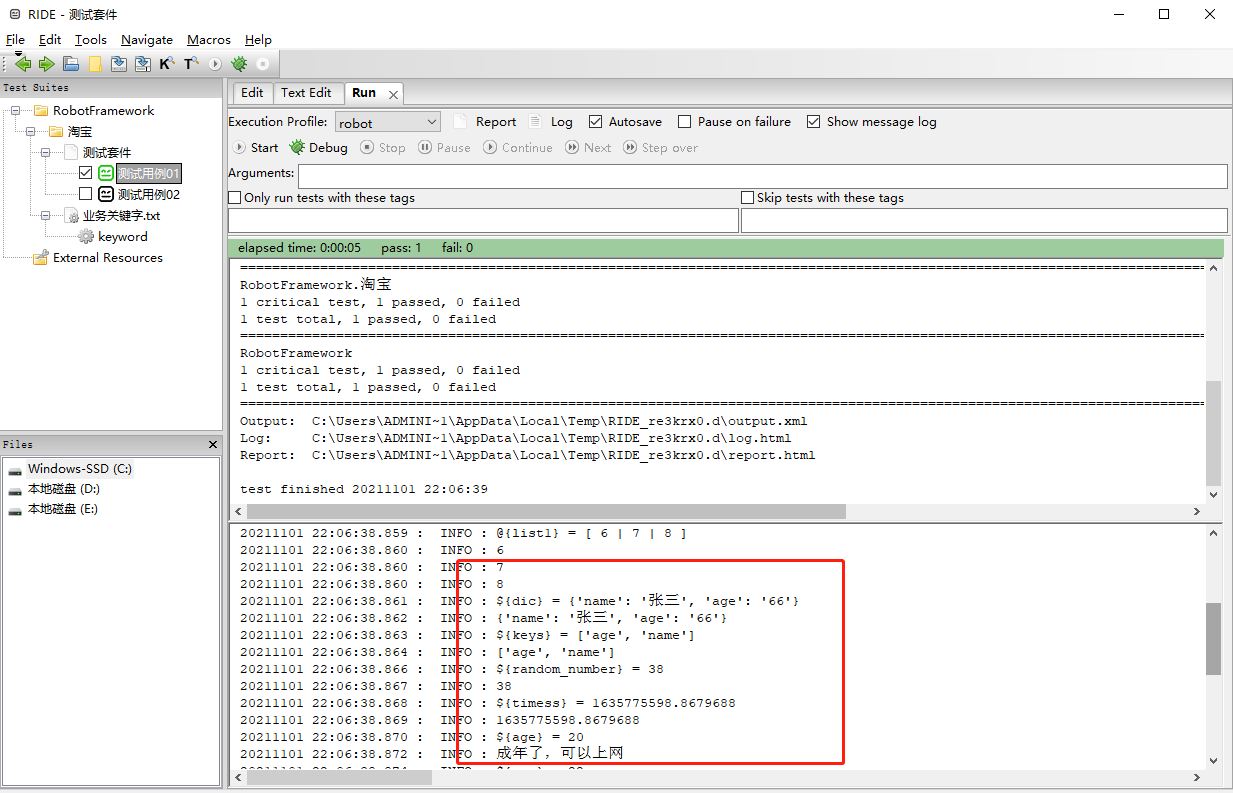Click the 本地磁盘 (E:) drive icon
This screenshot has height=793, width=1233.
pos(15,510)
